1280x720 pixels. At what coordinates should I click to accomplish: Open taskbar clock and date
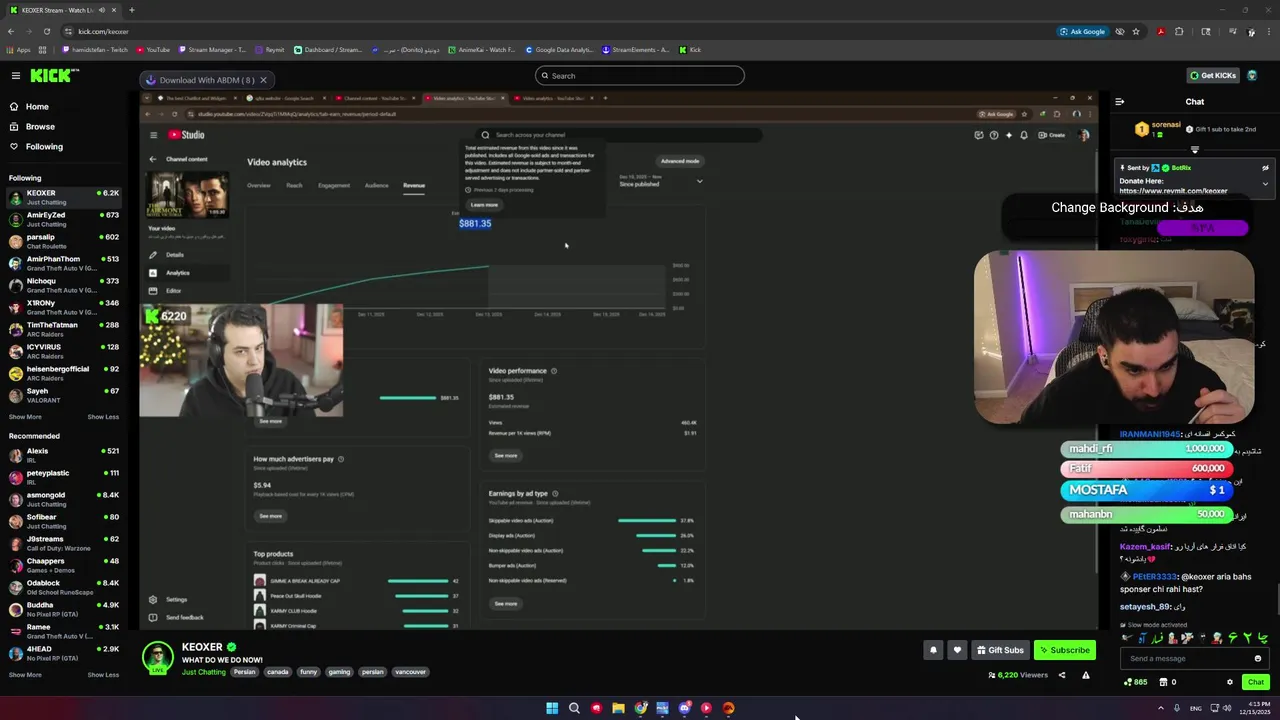[1257, 708]
